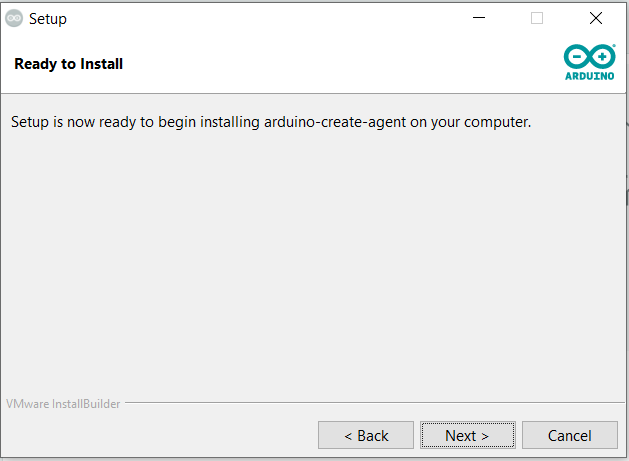The height and width of the screenshot is (461, 629).
Task: Click the Setup icon in the title bar
Action: [14, 18]
